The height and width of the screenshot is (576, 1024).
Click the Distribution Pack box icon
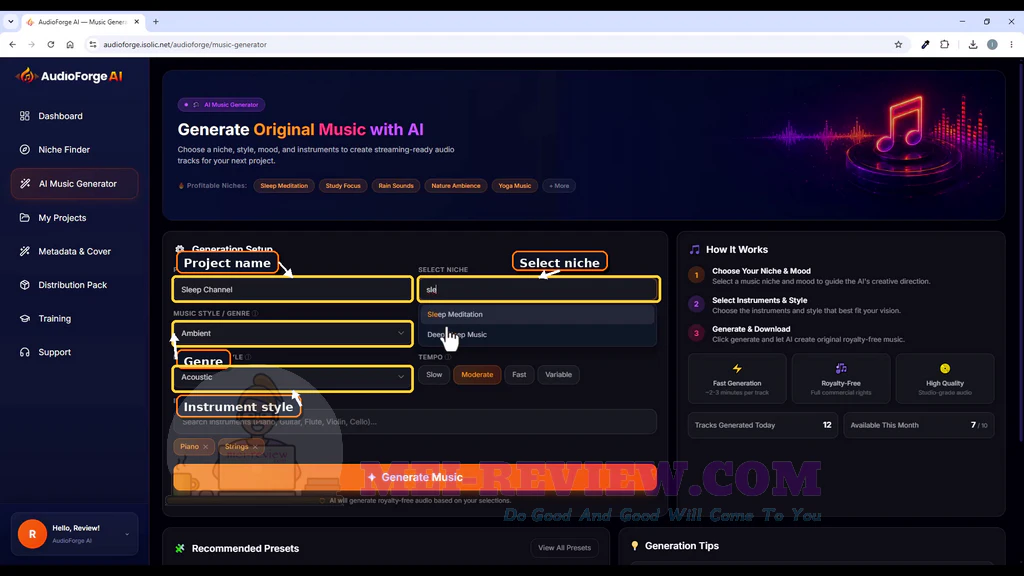25,285
